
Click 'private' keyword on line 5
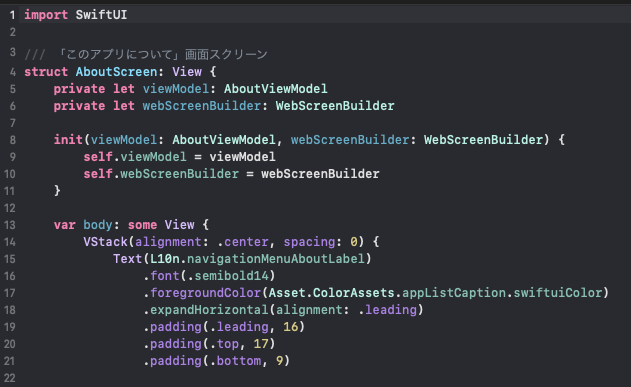pyautogui.click(x=79, y=89)
